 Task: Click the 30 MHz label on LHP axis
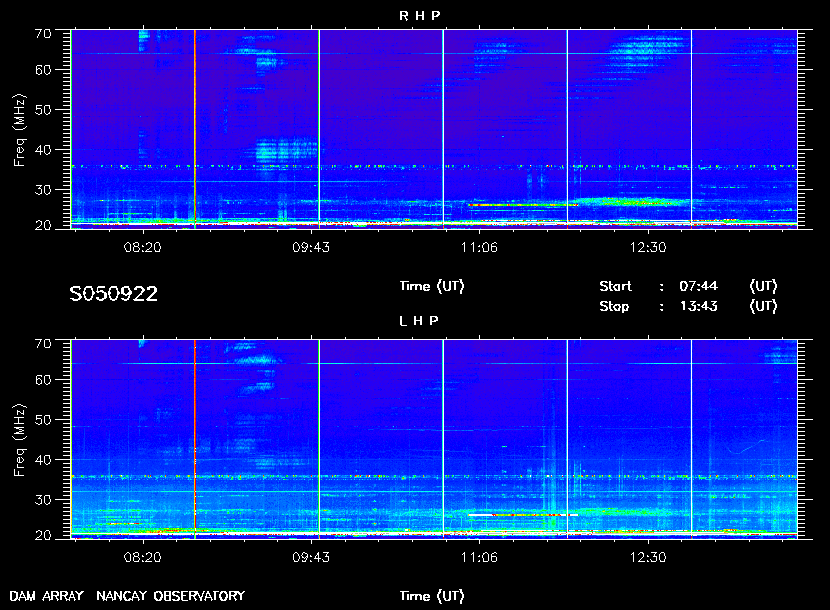pos(43,500)
